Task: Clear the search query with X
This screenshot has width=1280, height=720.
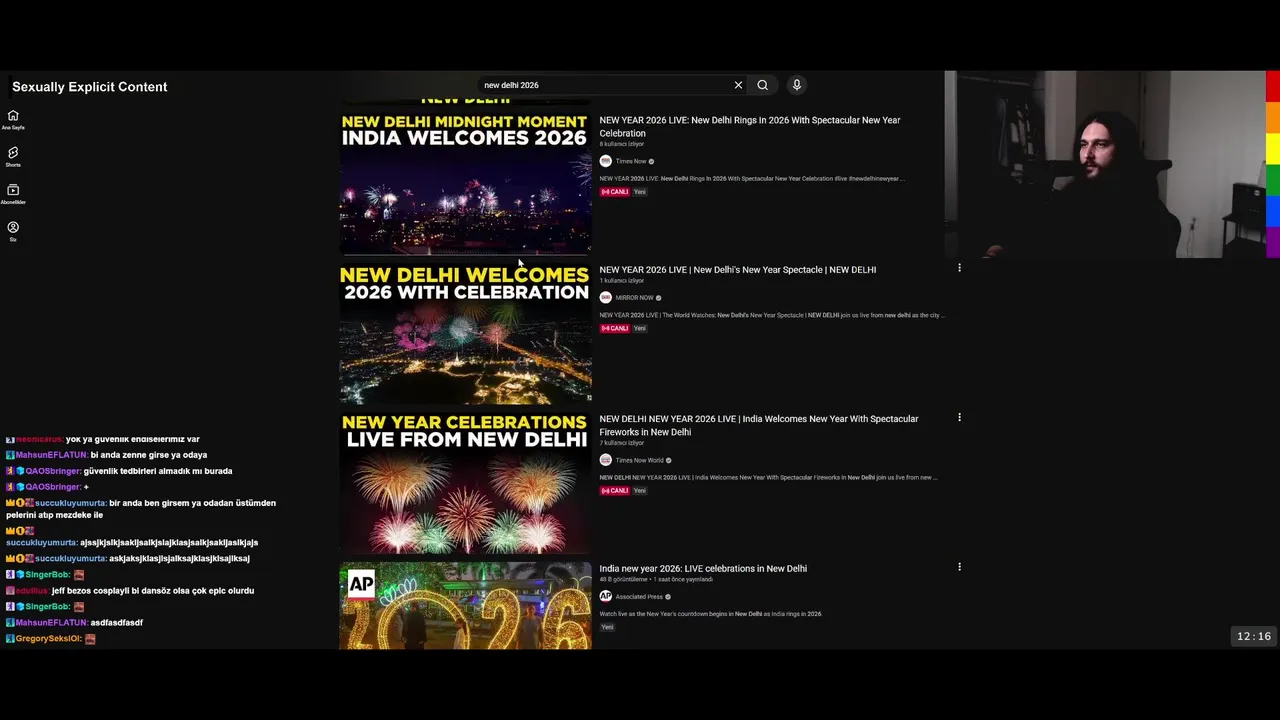Action: [x=738, y=85]
